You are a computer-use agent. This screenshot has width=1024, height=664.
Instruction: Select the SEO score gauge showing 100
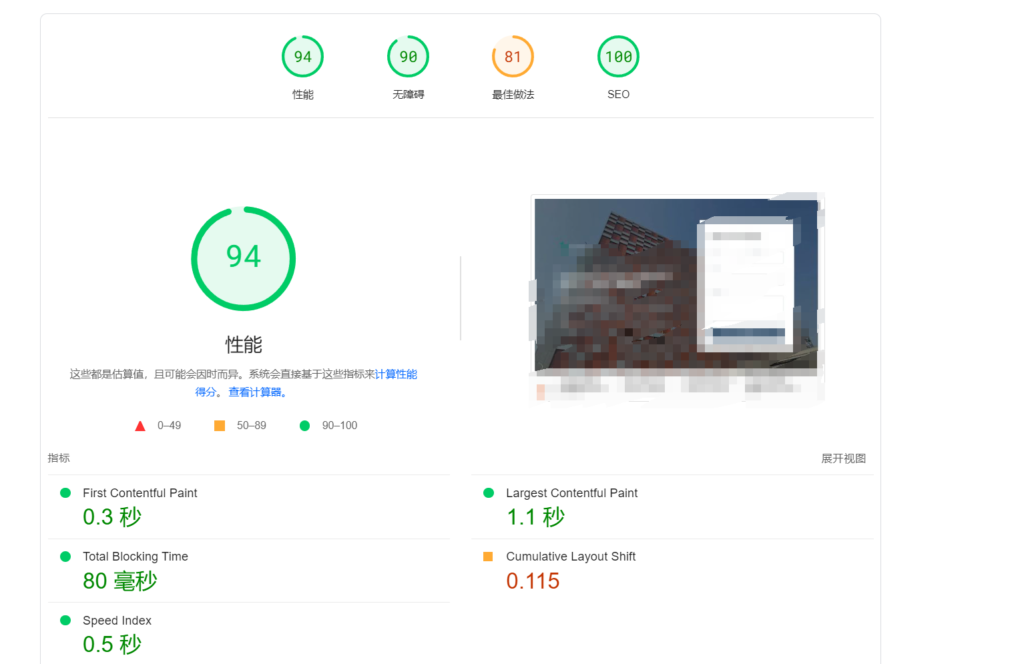coord(618,57)
